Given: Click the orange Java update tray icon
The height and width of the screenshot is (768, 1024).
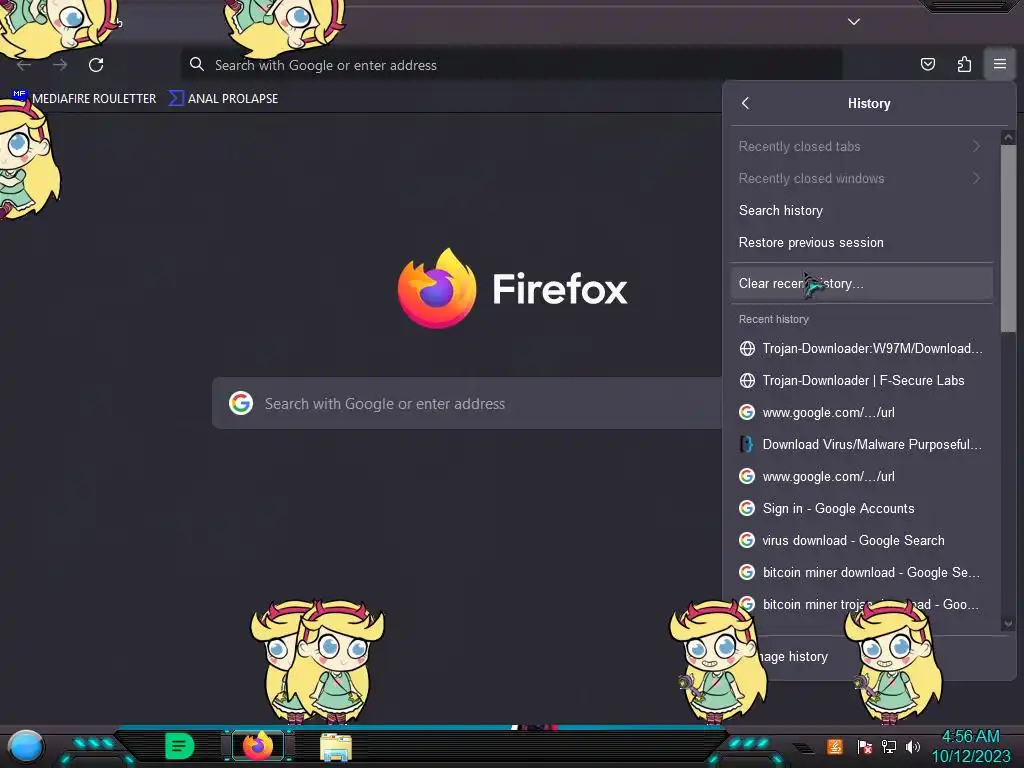Looking at the screenshot, I should click(835, 746).
